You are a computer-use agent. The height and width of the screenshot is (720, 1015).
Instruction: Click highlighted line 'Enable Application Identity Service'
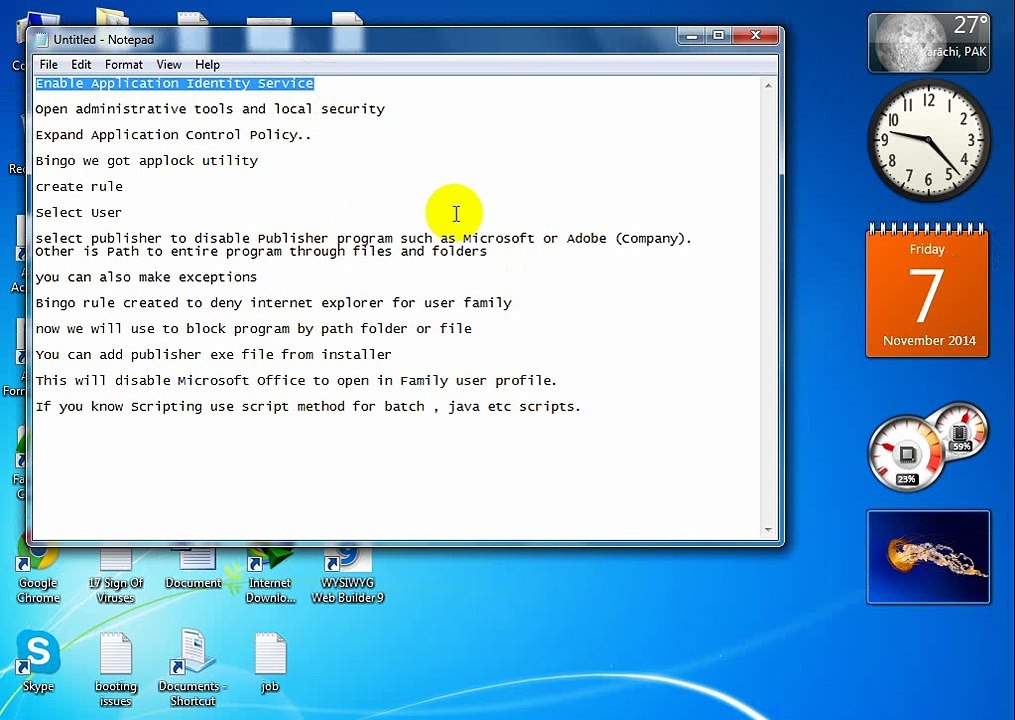(175, 84)
